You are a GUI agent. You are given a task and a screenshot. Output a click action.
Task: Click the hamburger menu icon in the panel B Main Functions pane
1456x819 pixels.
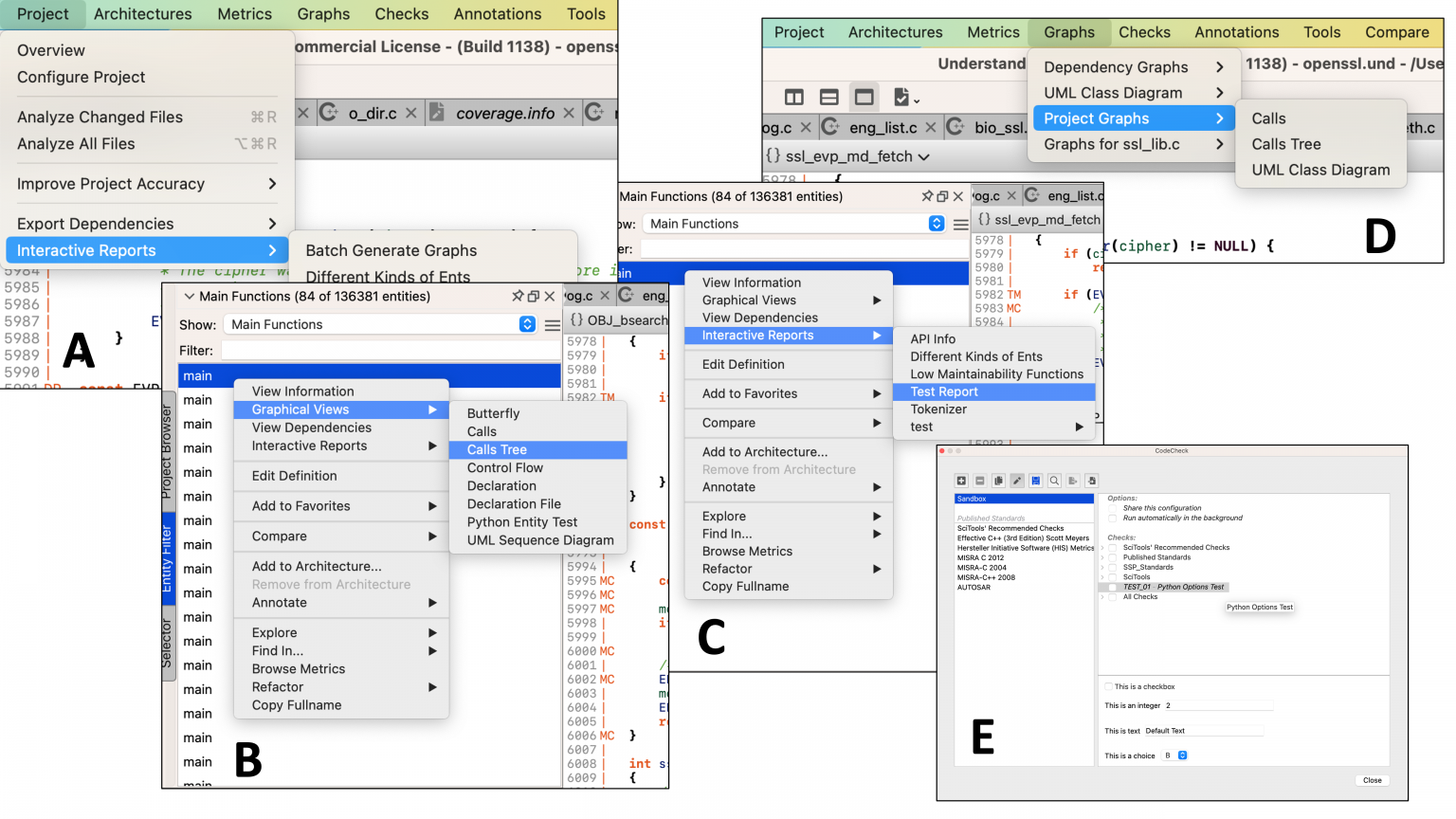(x=553, y=325)
